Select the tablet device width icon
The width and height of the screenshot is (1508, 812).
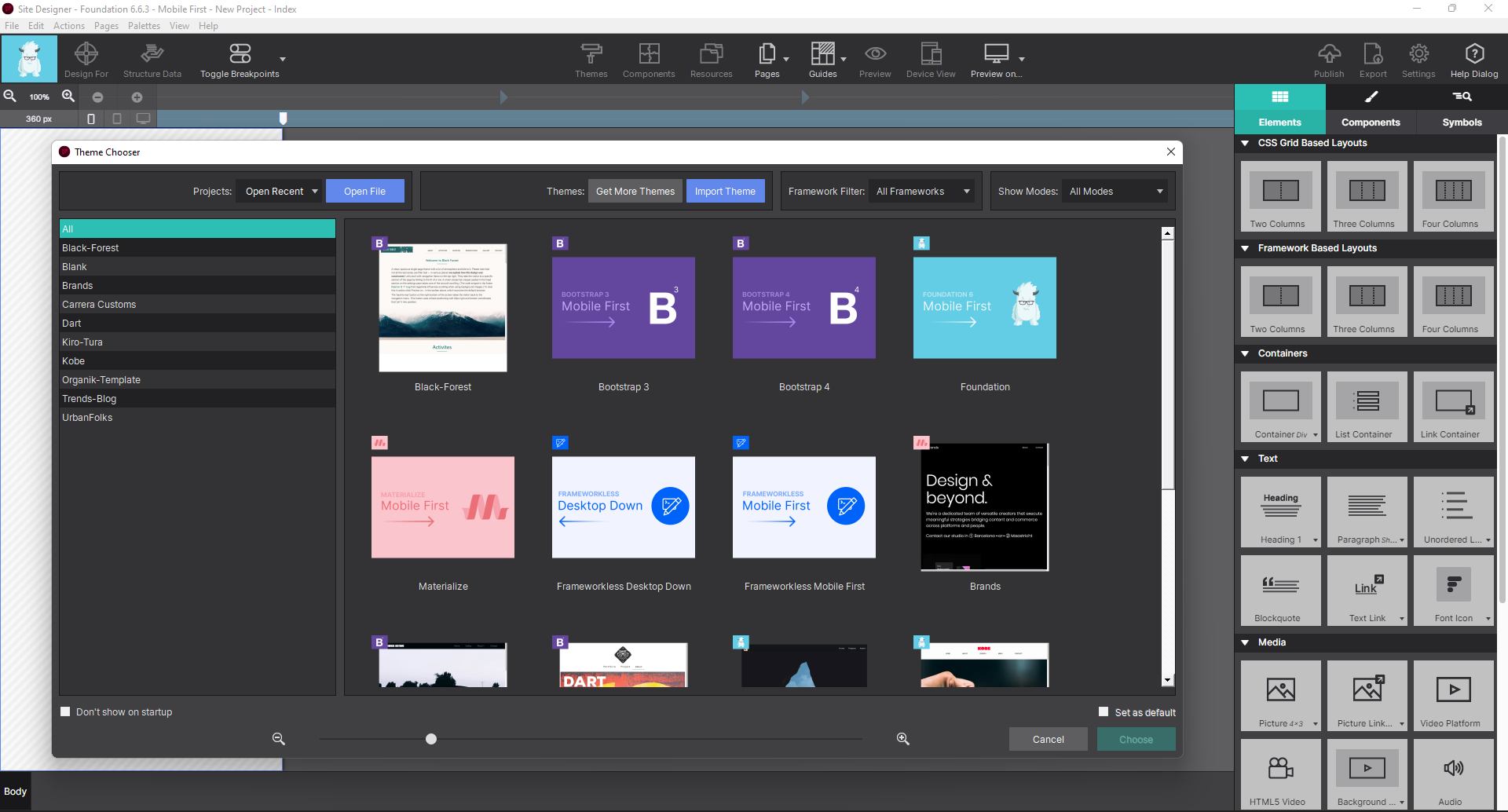(117, 119)
